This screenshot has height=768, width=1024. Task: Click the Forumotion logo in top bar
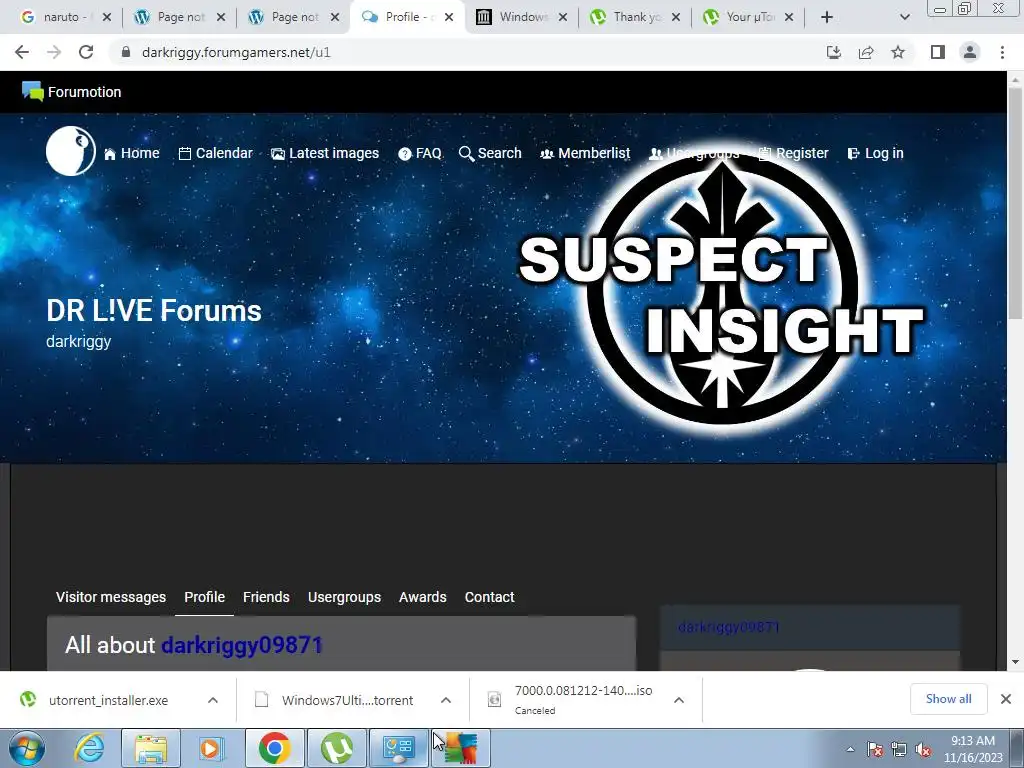(72, 92)
